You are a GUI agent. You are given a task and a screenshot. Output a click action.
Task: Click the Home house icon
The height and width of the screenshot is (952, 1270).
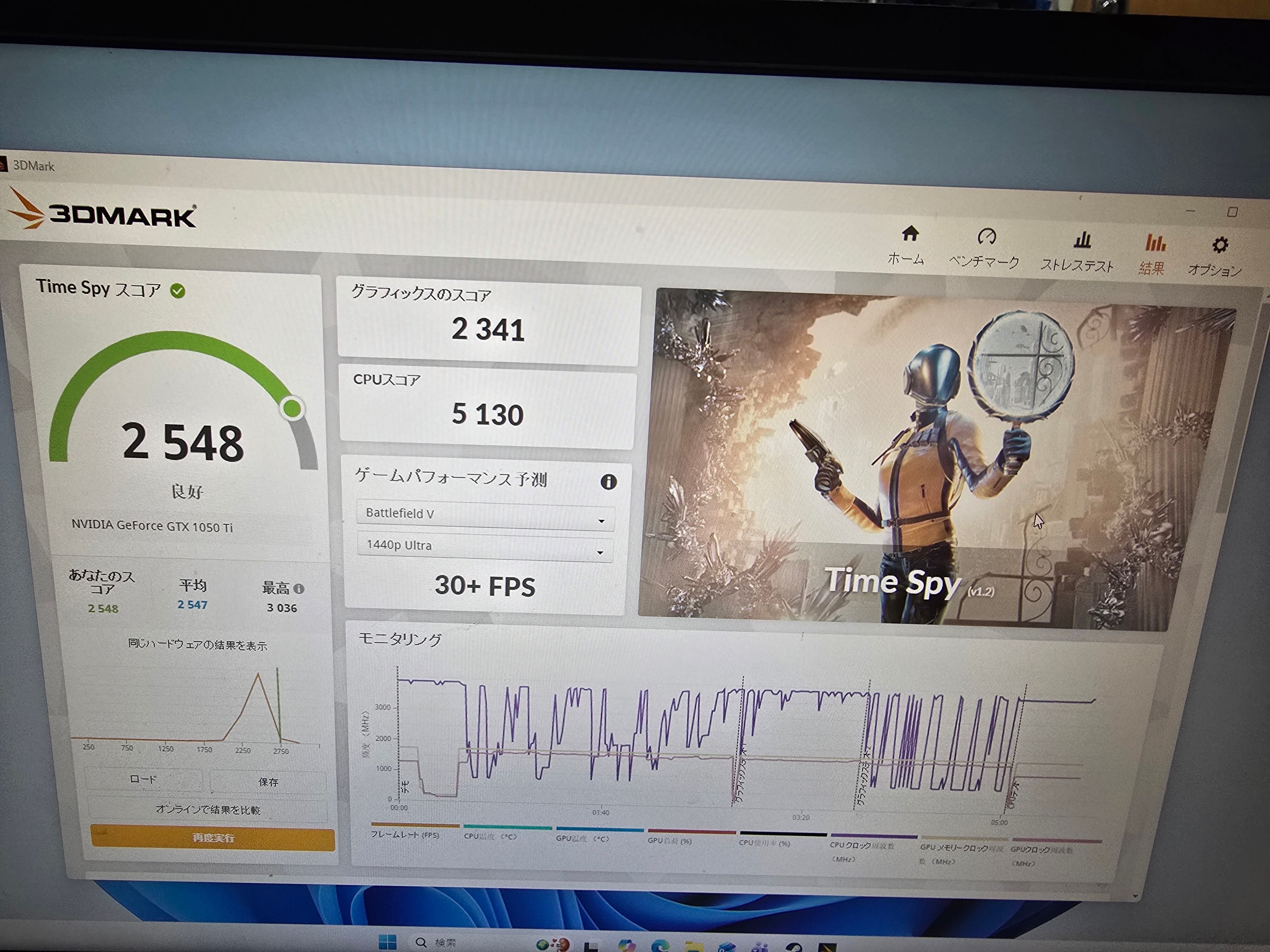pyautogui.click(x=910, y=234)
